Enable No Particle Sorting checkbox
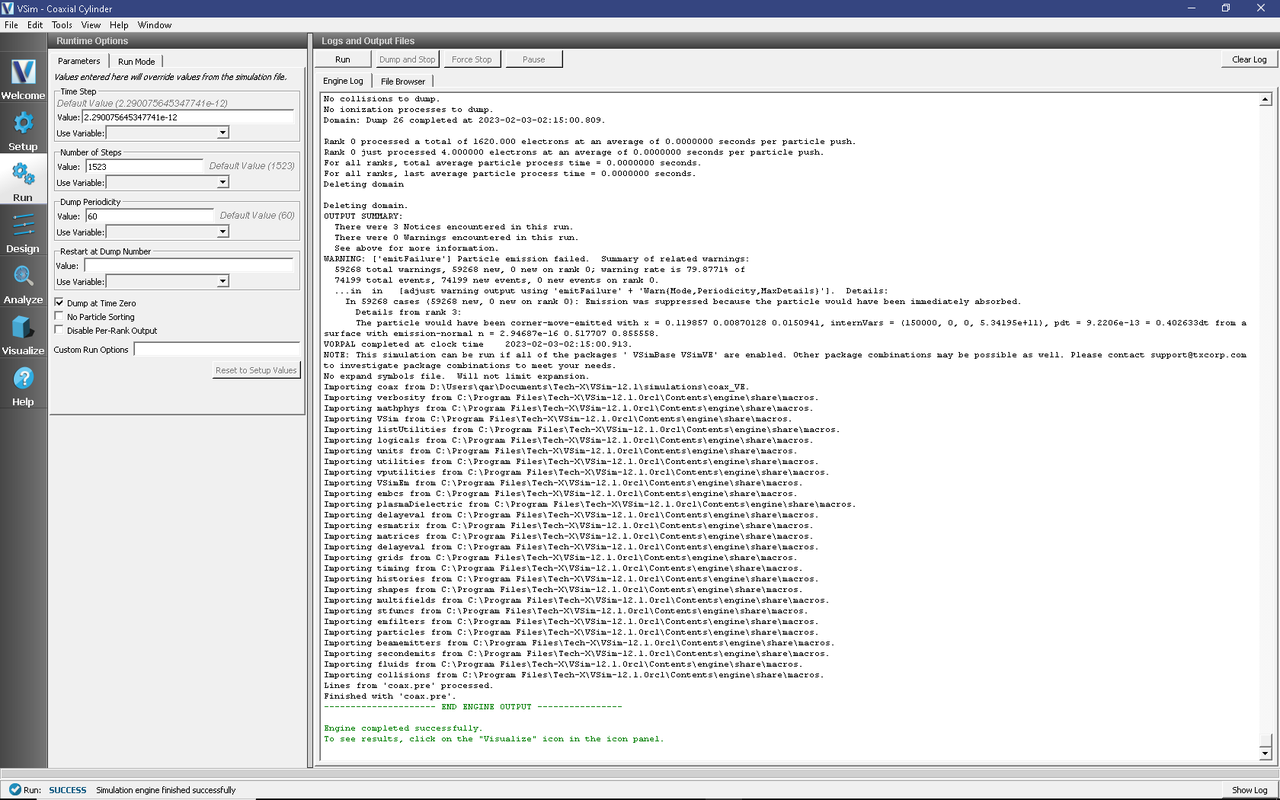1280x800 pixels. coord(59,317)
